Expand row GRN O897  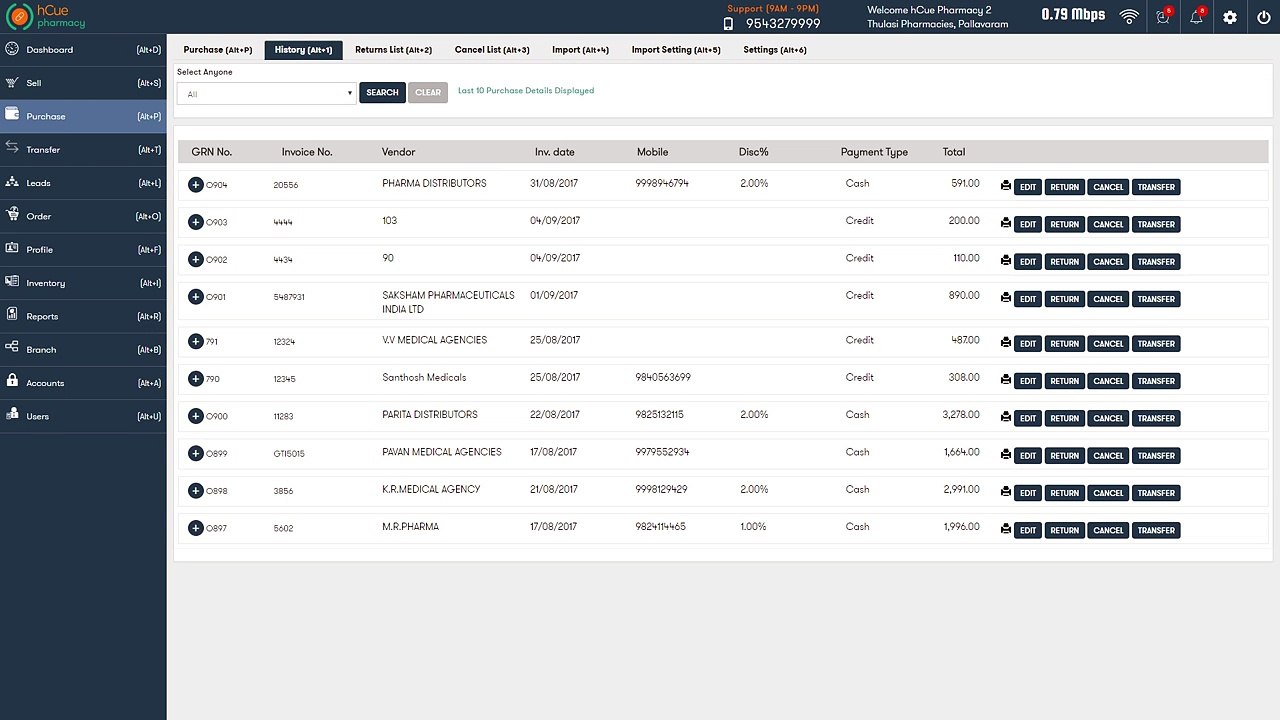(x=196, y=527)
